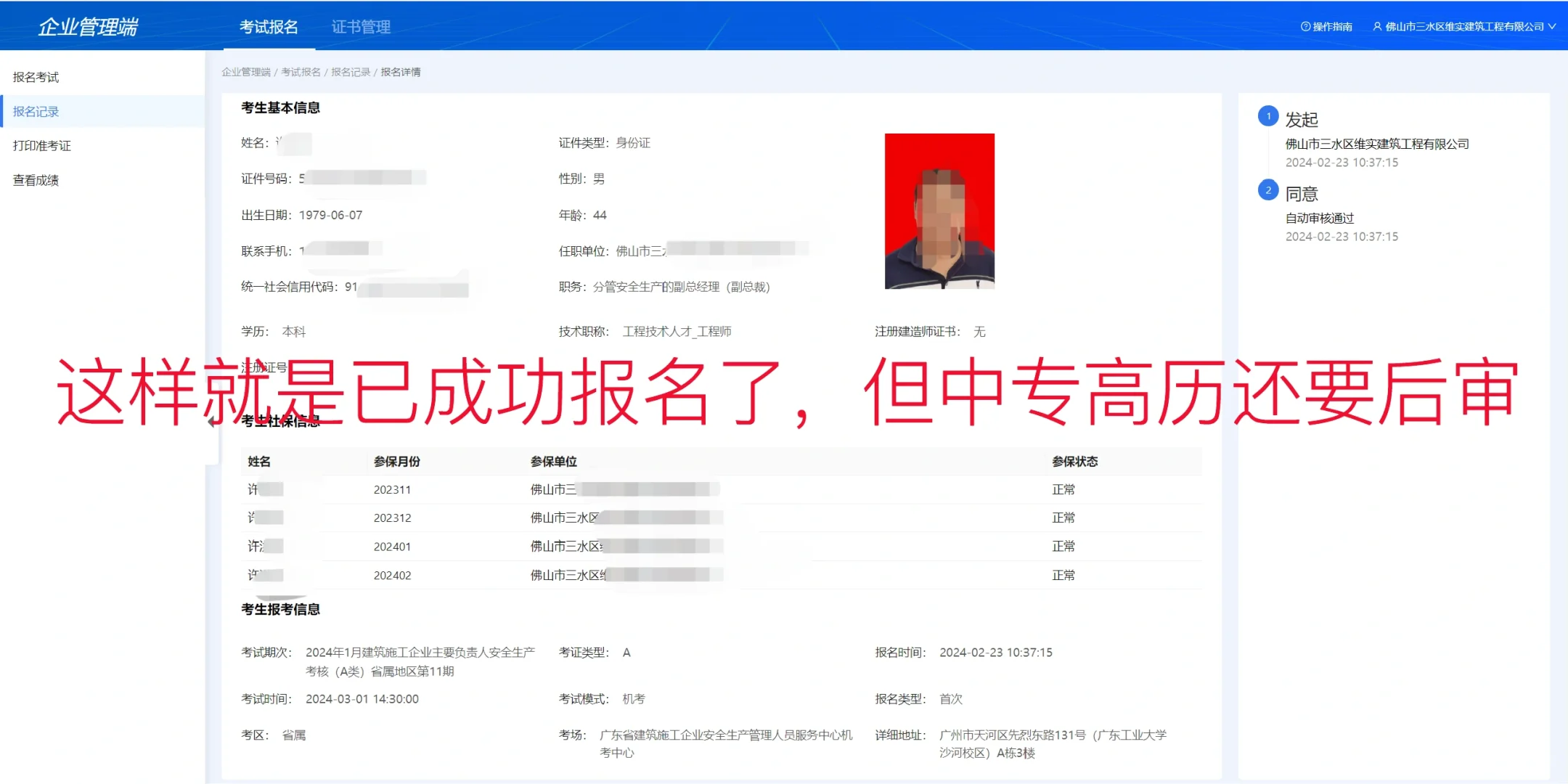Click step 1 circle icon next to 发起
Screen dimensions: 1568x784
pyautogui.click(x=1268, y=116)
